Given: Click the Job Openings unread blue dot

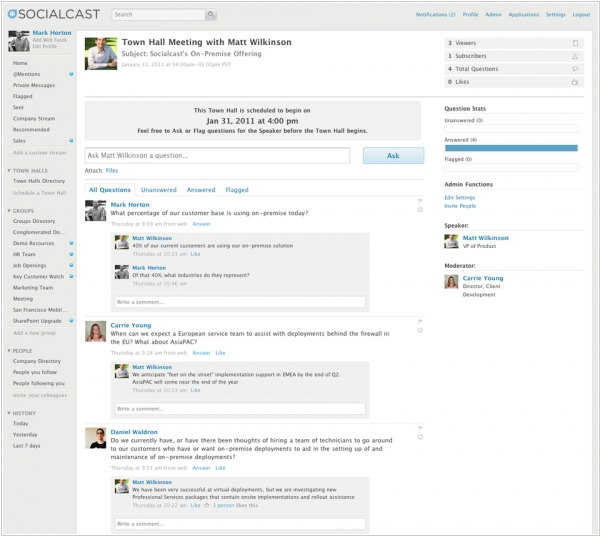Looking at the screenshot, I should tap(71, 265).
